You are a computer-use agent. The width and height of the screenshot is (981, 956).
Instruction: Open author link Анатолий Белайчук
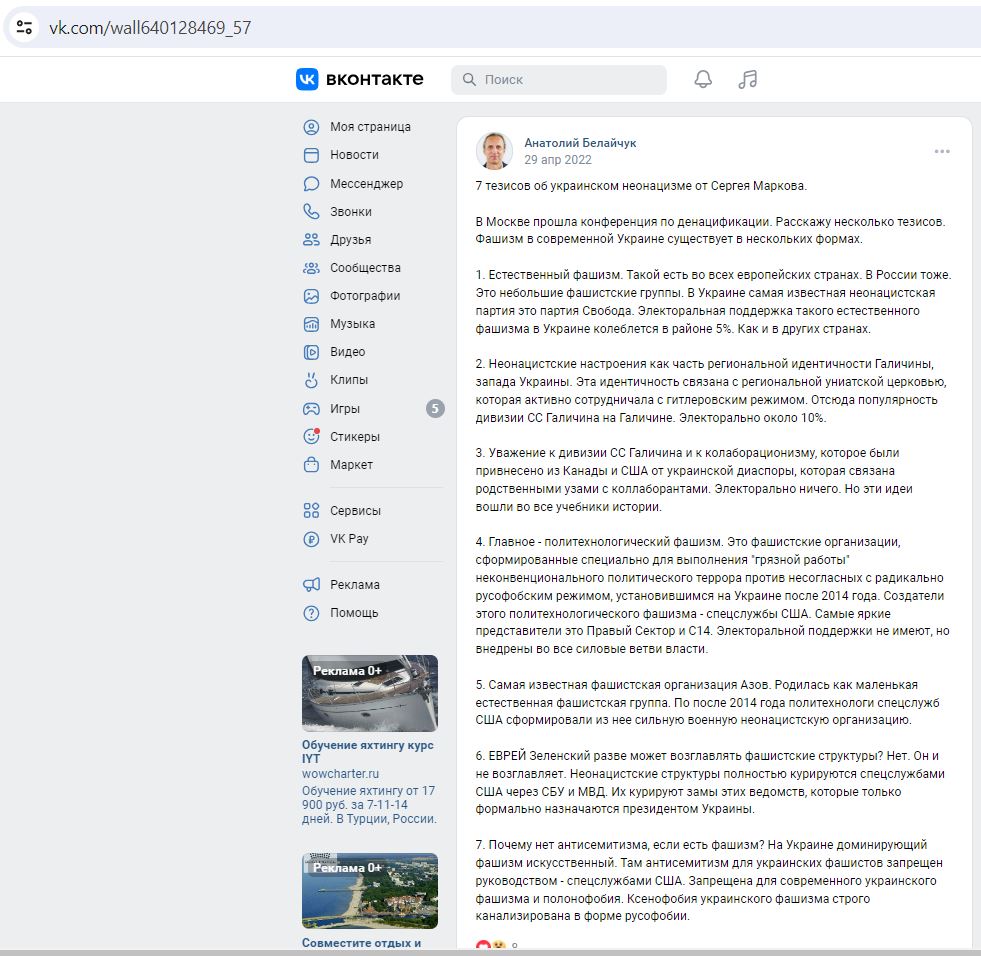click(x=580, y=143)
